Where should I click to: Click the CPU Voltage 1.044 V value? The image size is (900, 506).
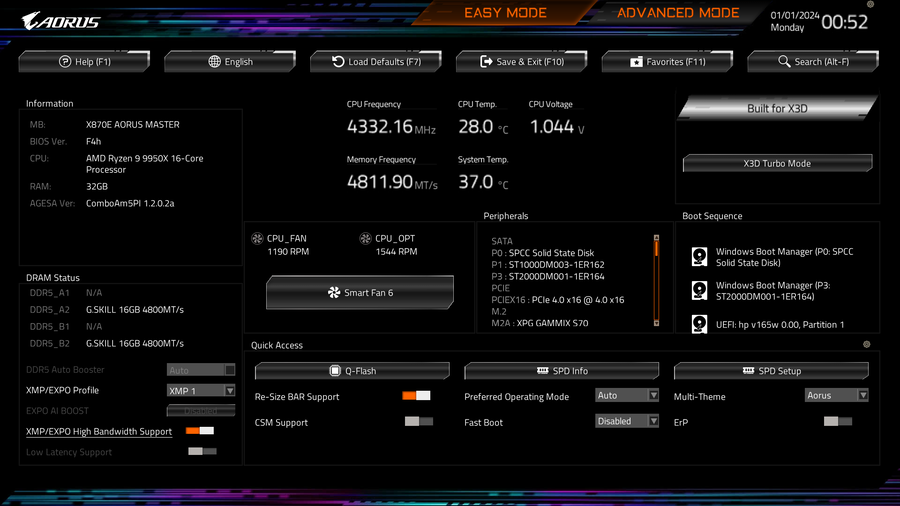(556, 126)
